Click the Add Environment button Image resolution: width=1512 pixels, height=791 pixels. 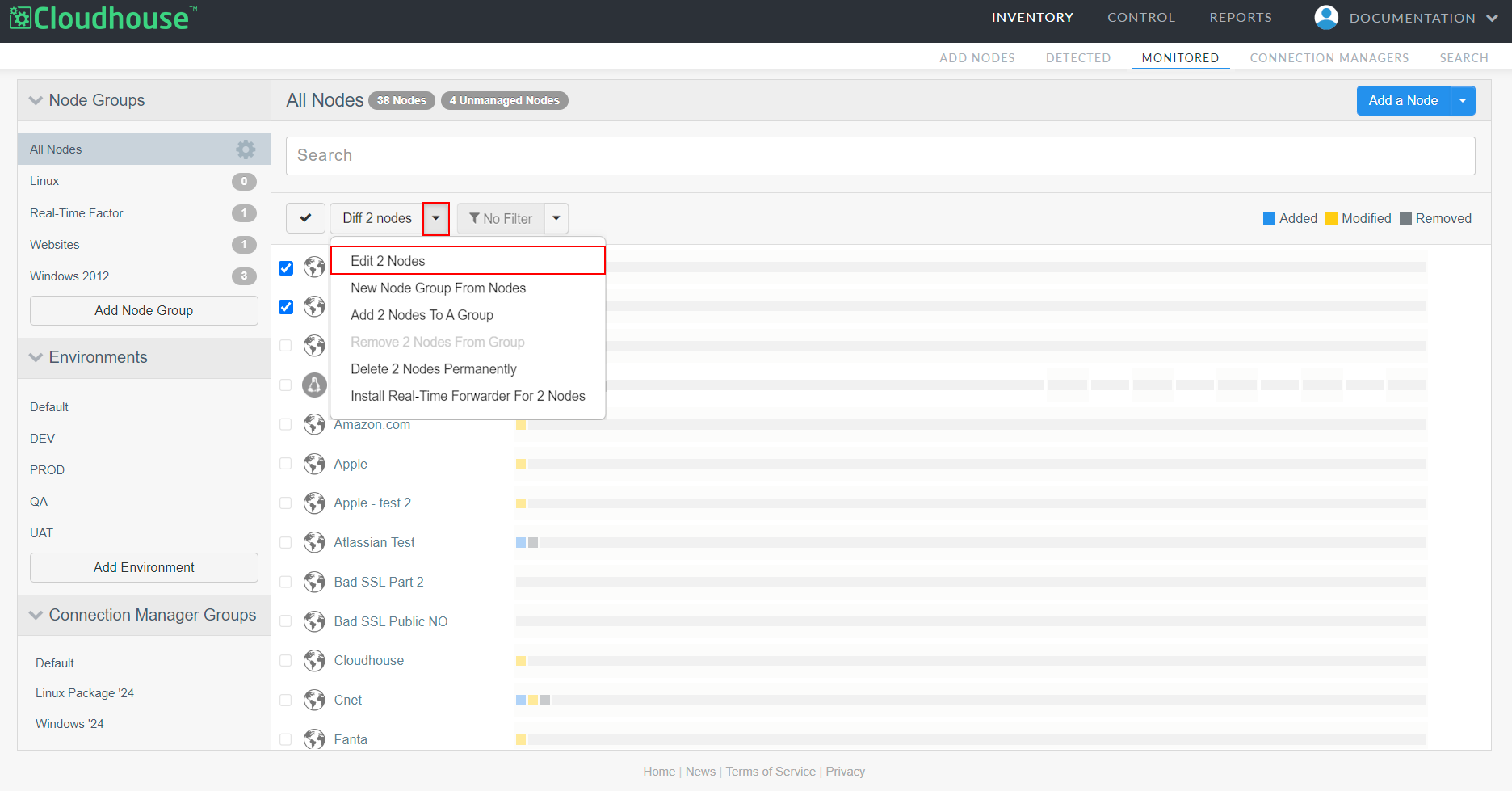click(144, 567)
